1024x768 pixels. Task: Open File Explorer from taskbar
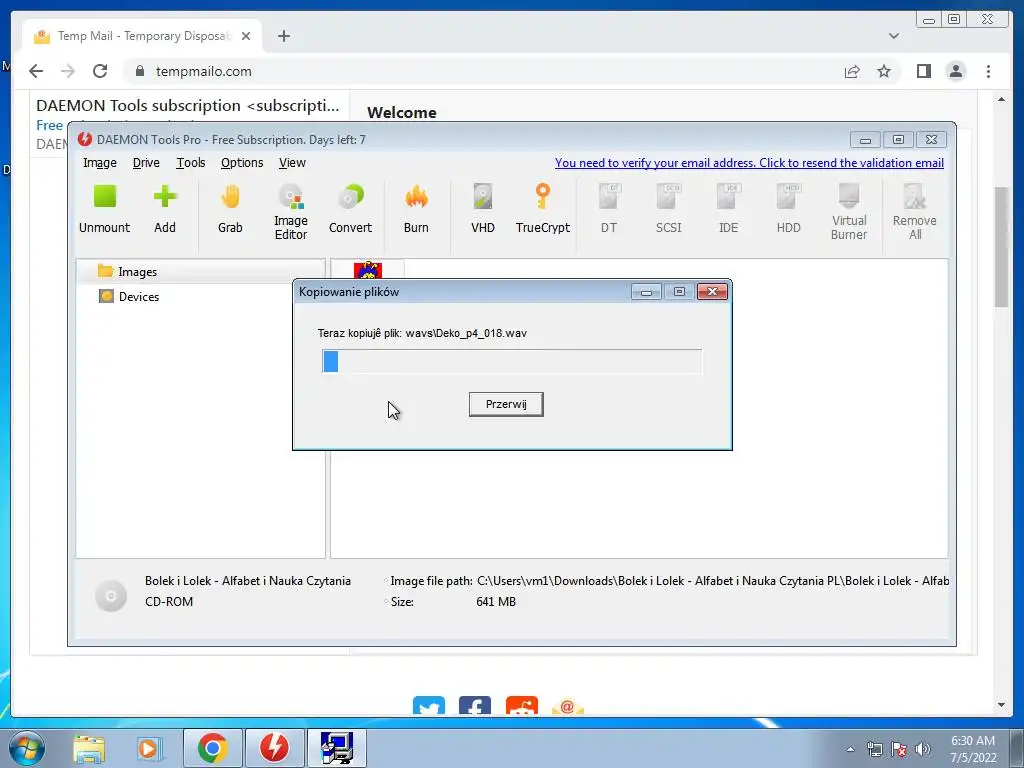click(89, 748)
